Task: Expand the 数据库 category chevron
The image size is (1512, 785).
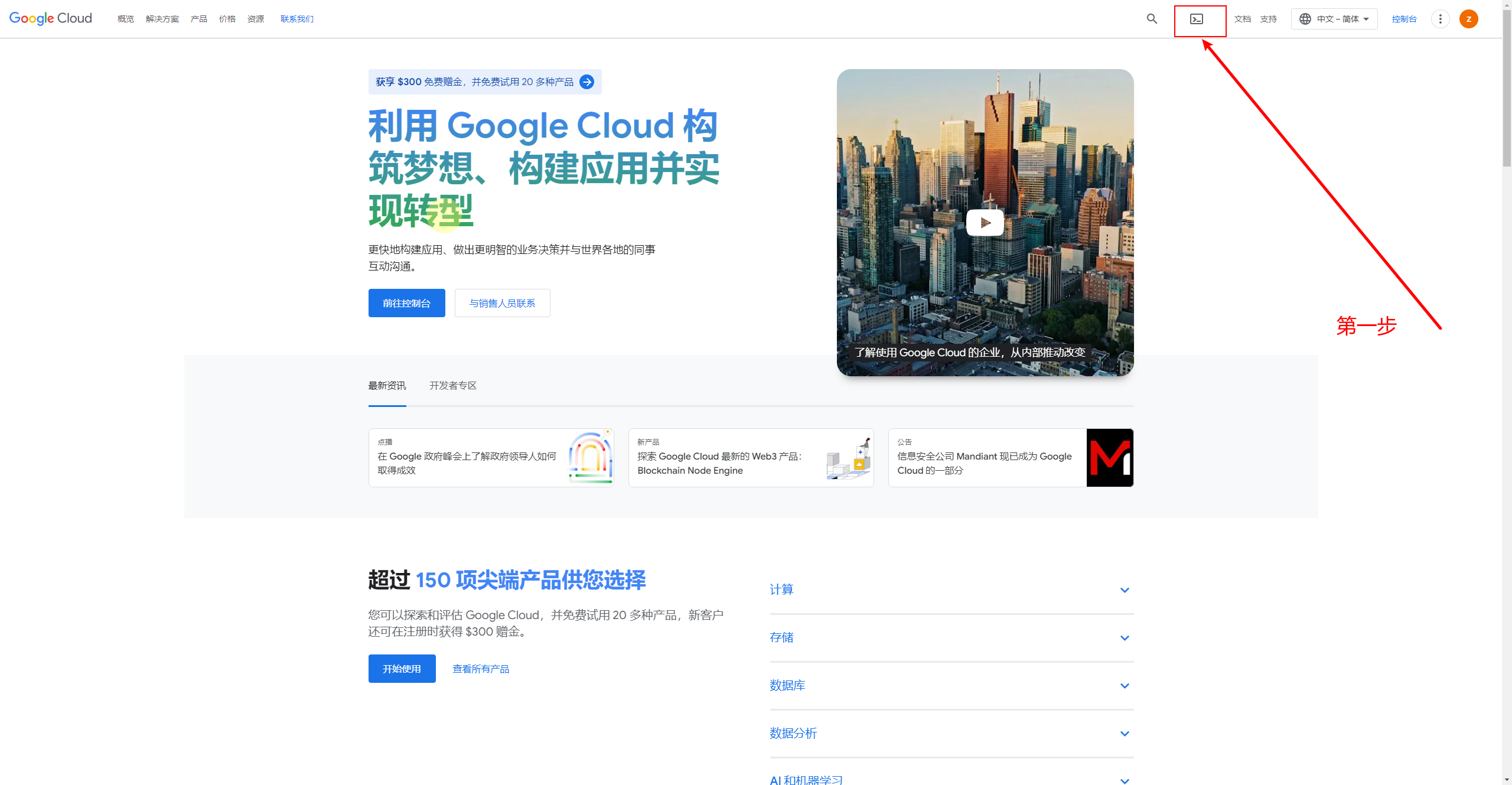Action: click(1125, 686)
